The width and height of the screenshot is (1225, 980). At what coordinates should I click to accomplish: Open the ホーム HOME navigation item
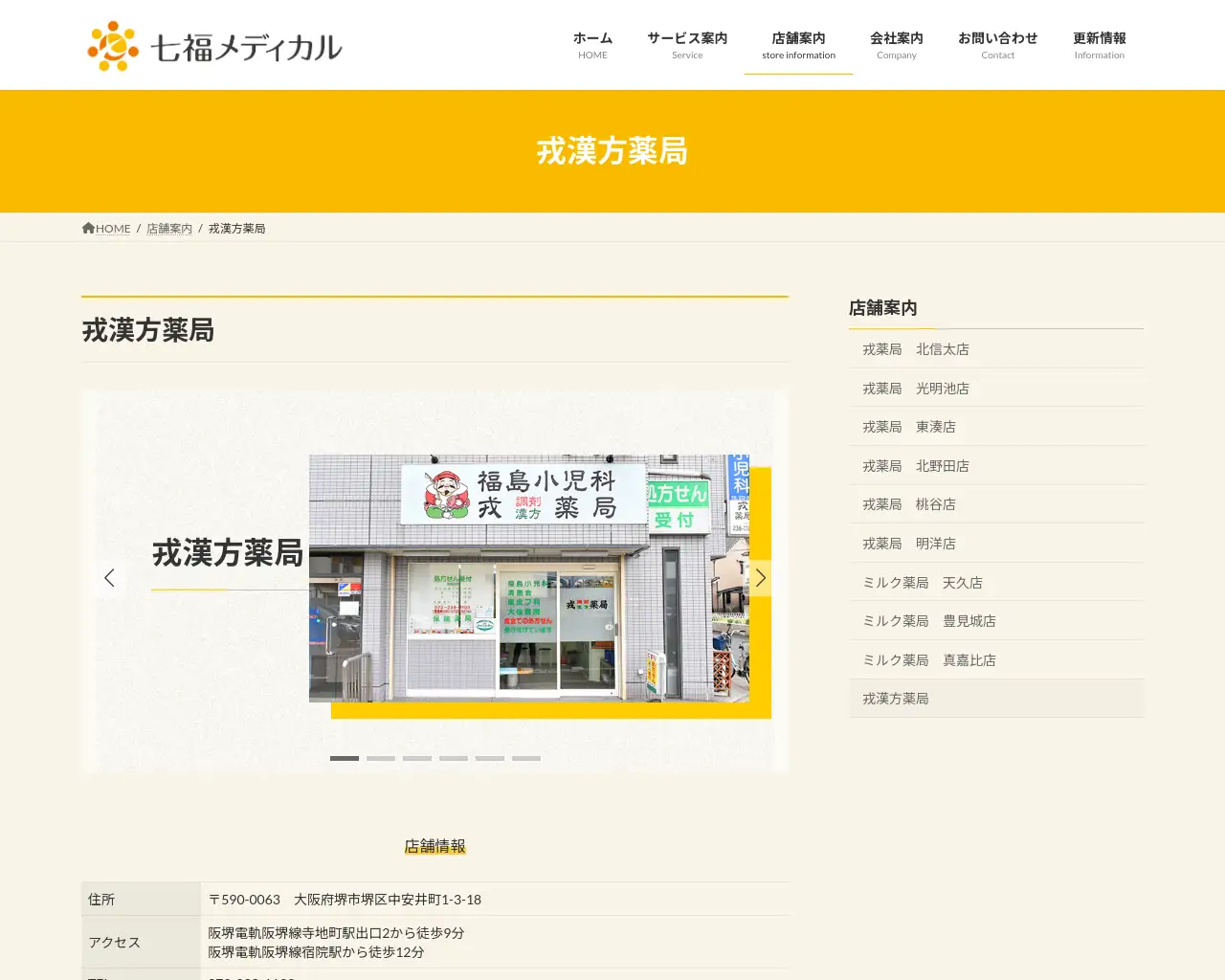[x=592, y=44]
